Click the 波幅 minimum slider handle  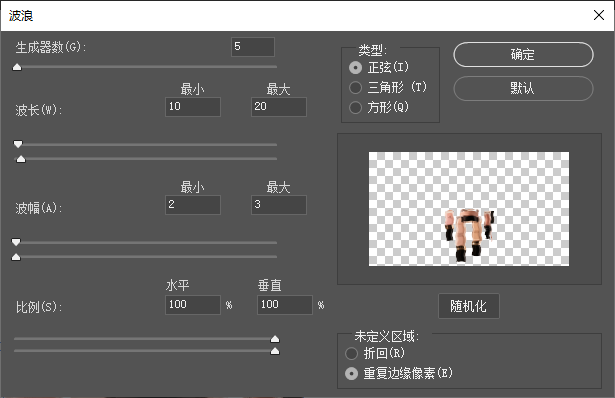click(x=16, y=242)
